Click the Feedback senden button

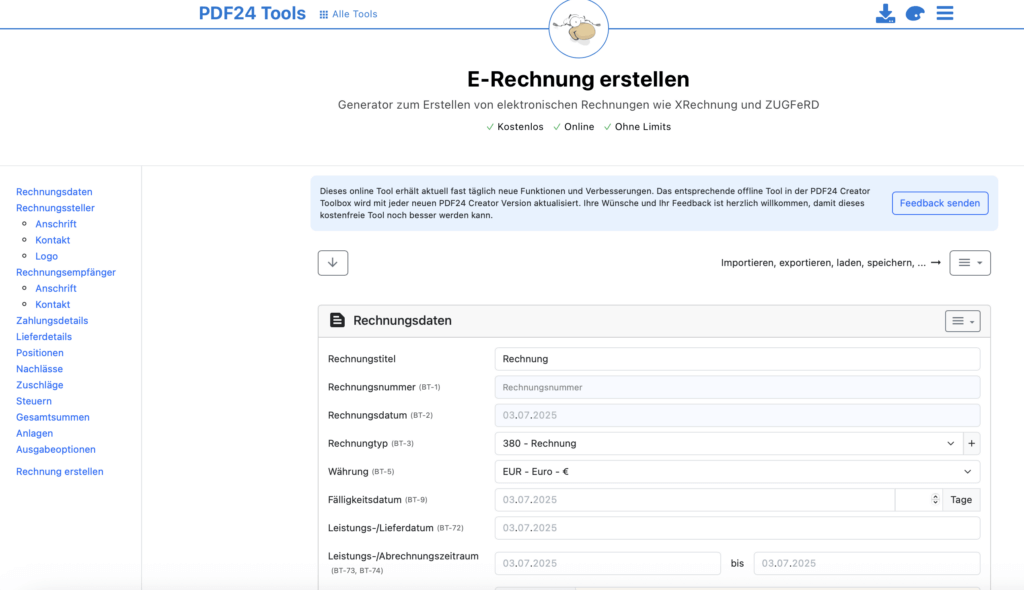[x=939, y=203]
